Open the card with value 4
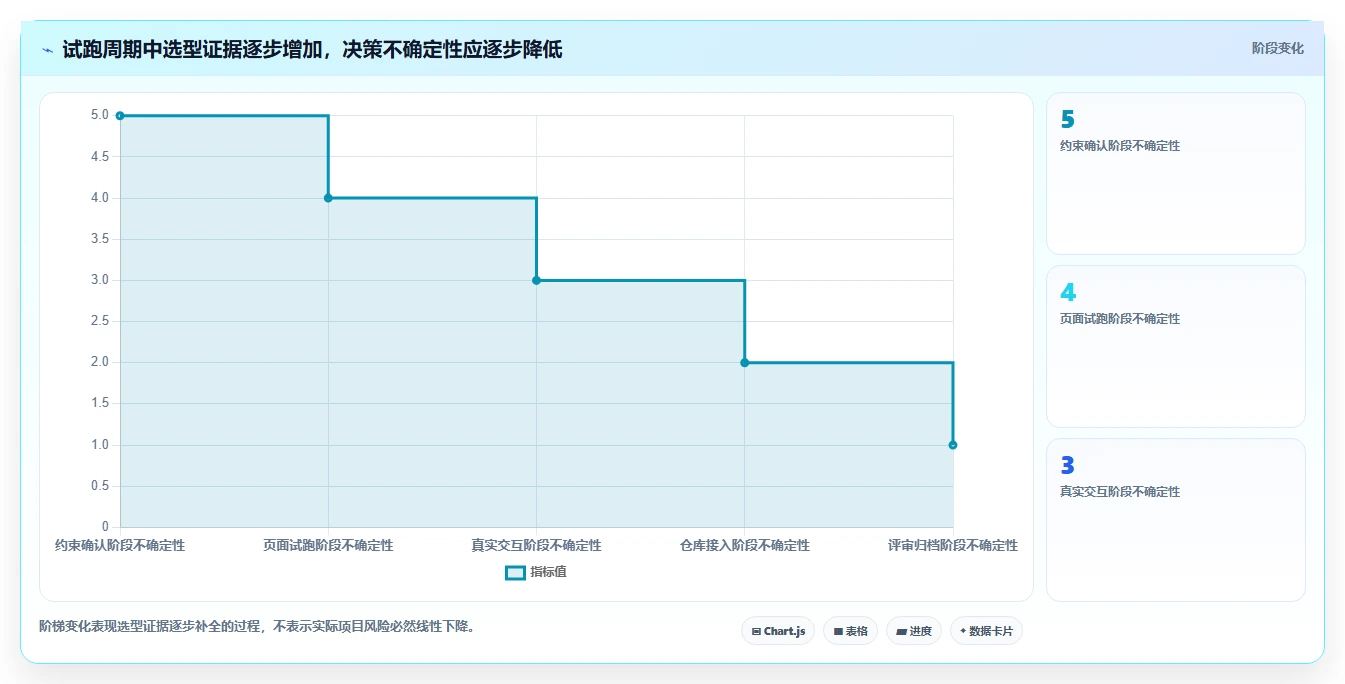Image resolution: width=1345 pixels, height=684 pixels. (1176, 347)
